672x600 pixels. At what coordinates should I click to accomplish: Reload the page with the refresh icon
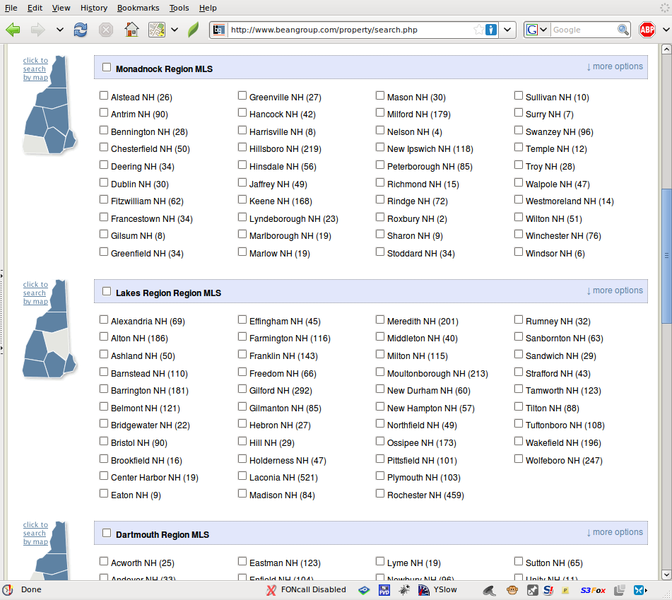point(80,30)
